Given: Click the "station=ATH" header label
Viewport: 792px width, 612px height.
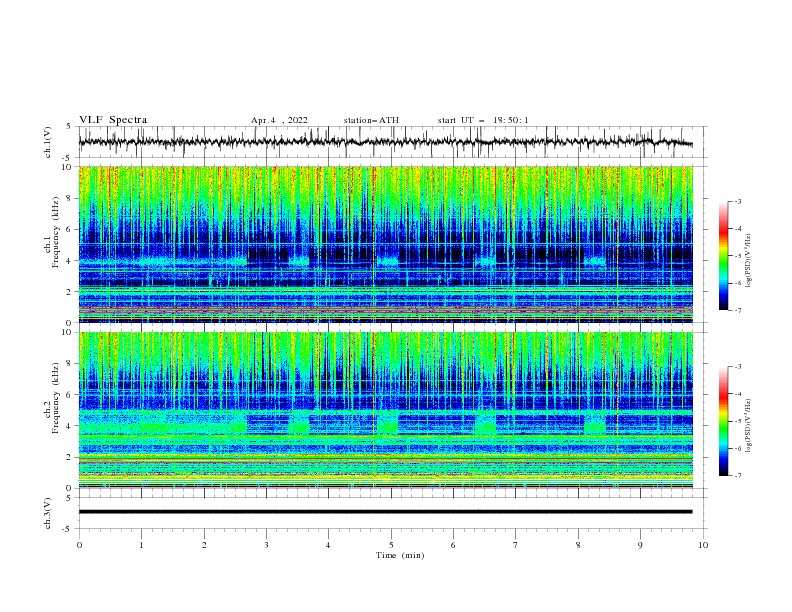Looking at the screenshot, I should coord(371,120).
